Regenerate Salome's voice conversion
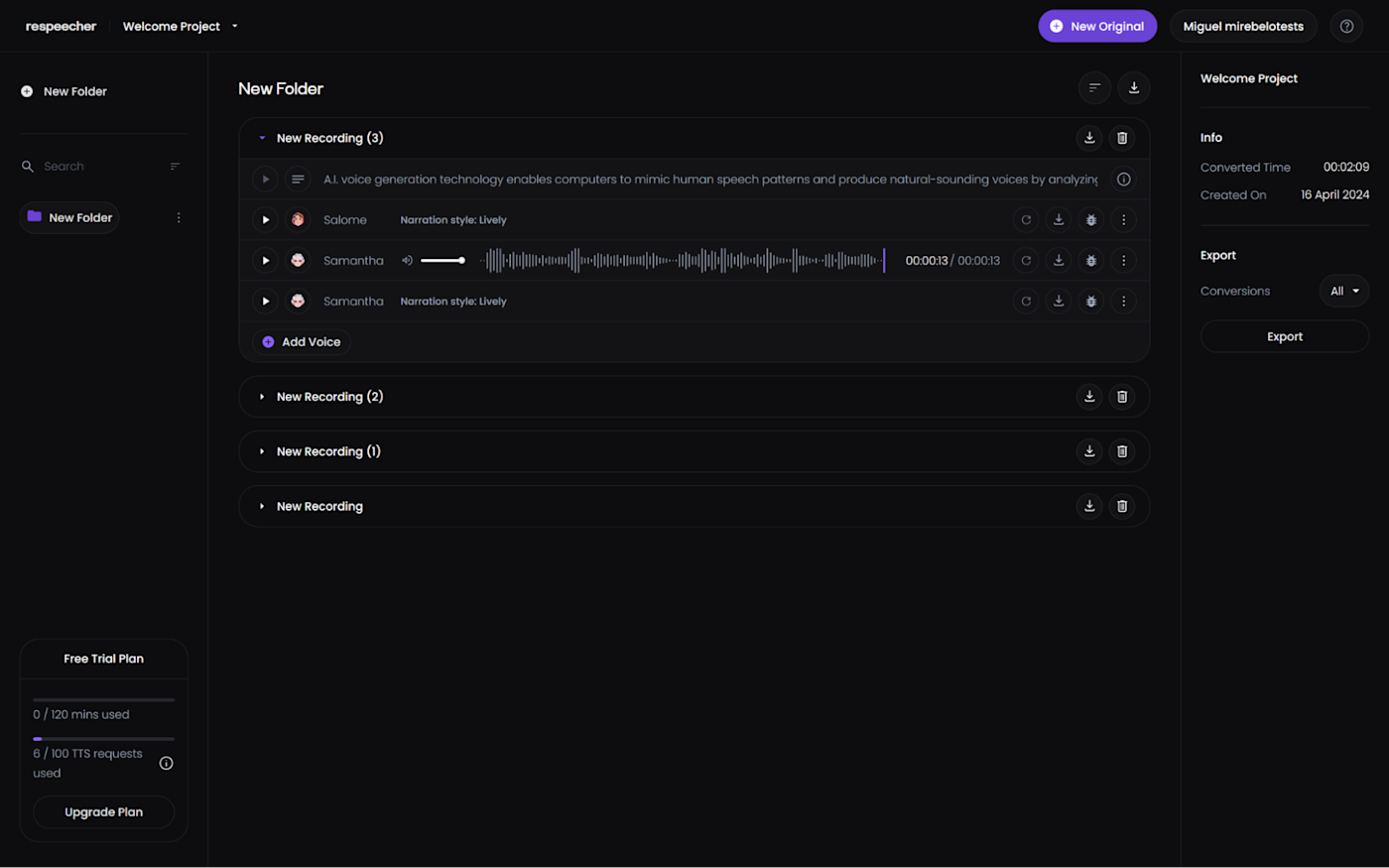 tap(1026, 219)
